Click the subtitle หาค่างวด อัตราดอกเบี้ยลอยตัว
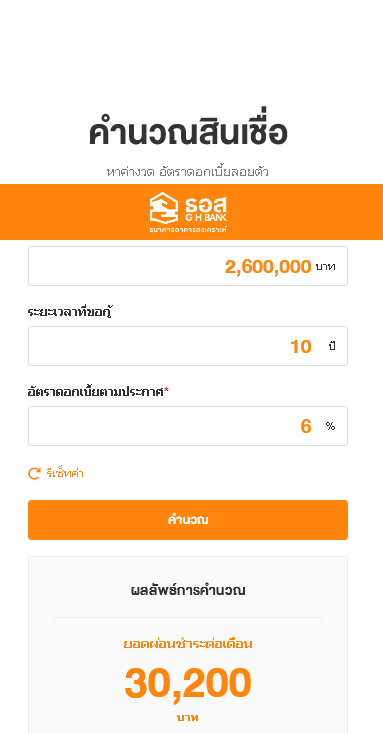Screen dimensions: 383x733 pyautogui.click(x=188, y=172)
